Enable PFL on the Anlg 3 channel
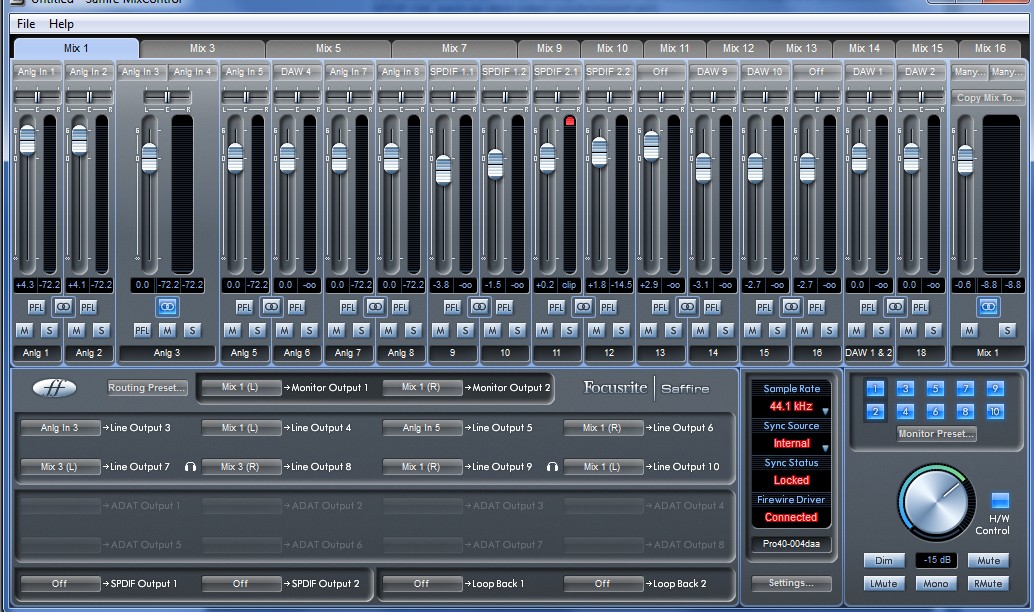Image resolution: width=1034 pixels, height=612 pixels. 142,330
